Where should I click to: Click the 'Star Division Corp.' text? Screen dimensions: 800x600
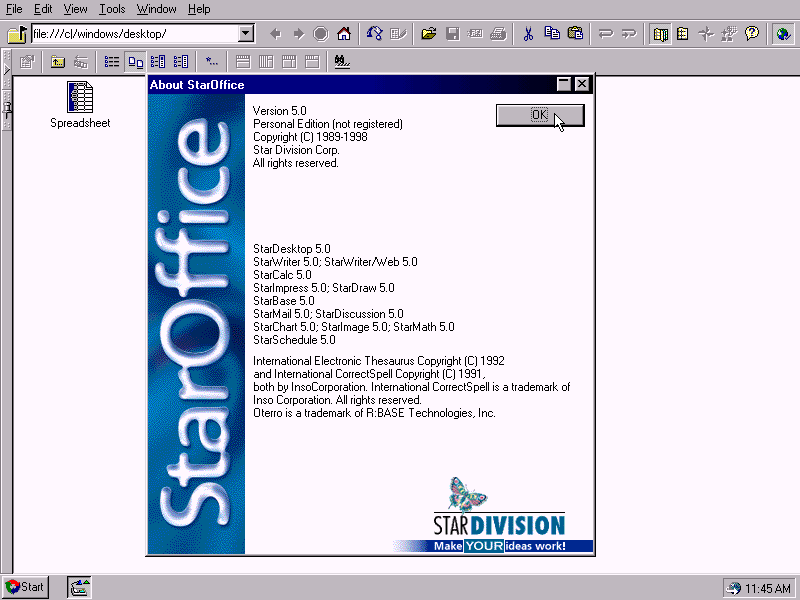[x=296, y=150]
